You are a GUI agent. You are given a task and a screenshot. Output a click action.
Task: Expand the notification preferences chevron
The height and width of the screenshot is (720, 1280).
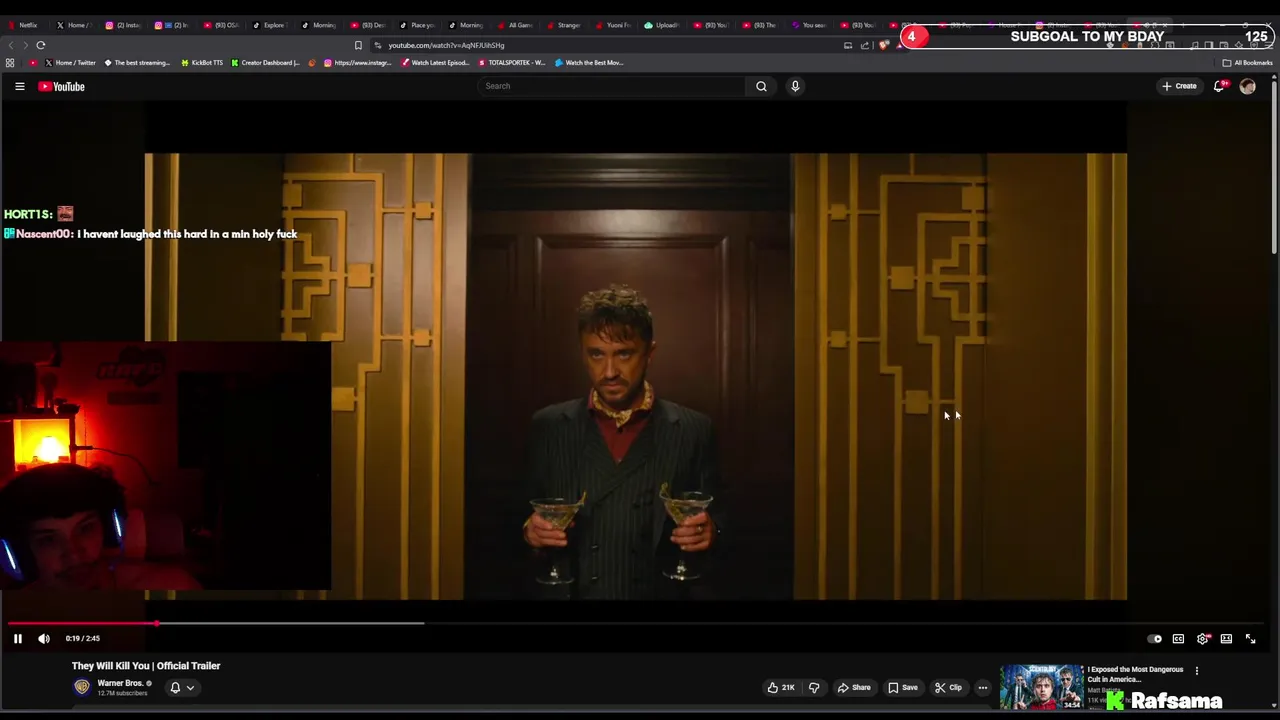pyautogui.click(x=190, y=687)
